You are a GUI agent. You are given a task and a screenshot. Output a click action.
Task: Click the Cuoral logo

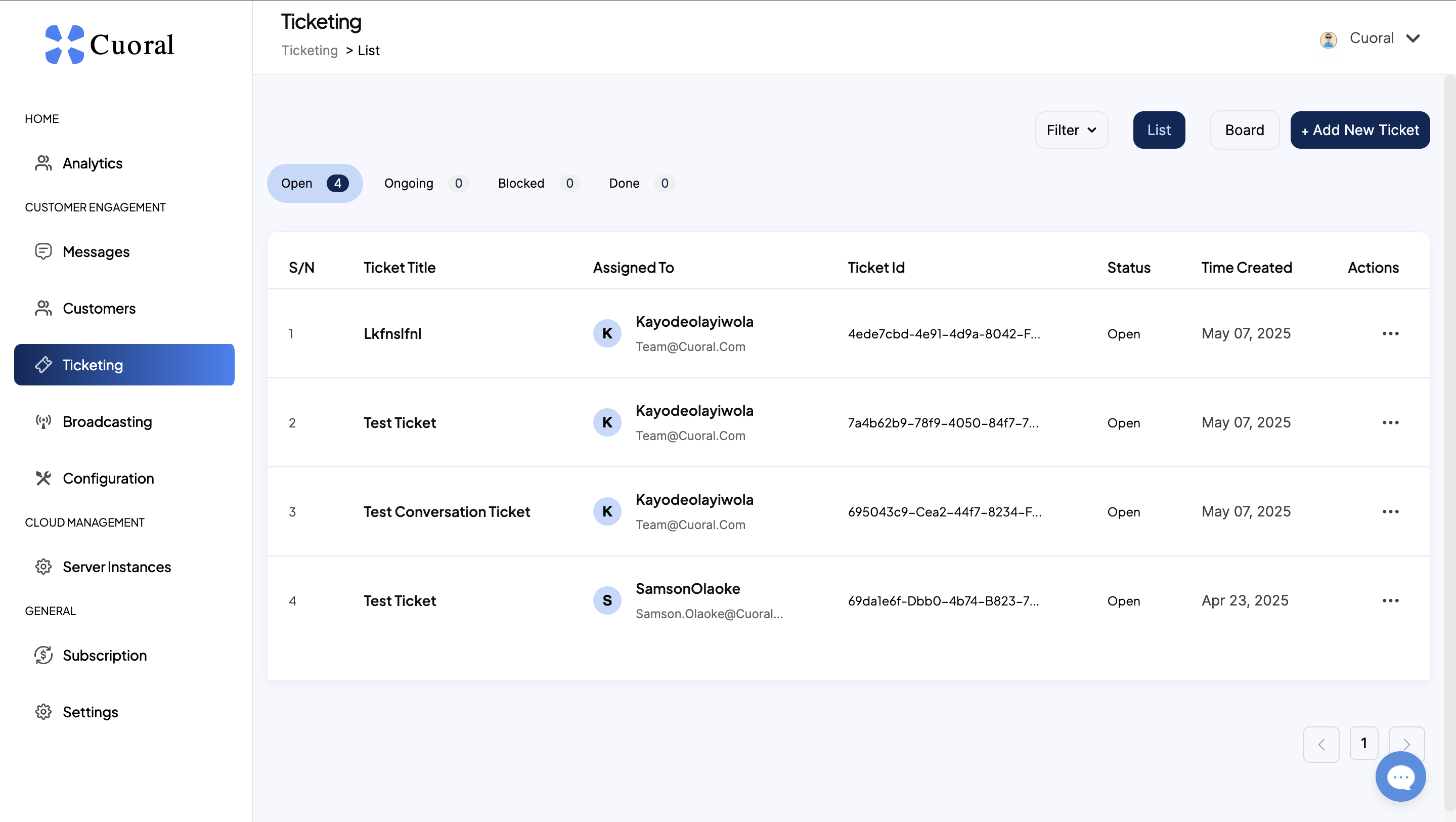[x=110, y=44]
